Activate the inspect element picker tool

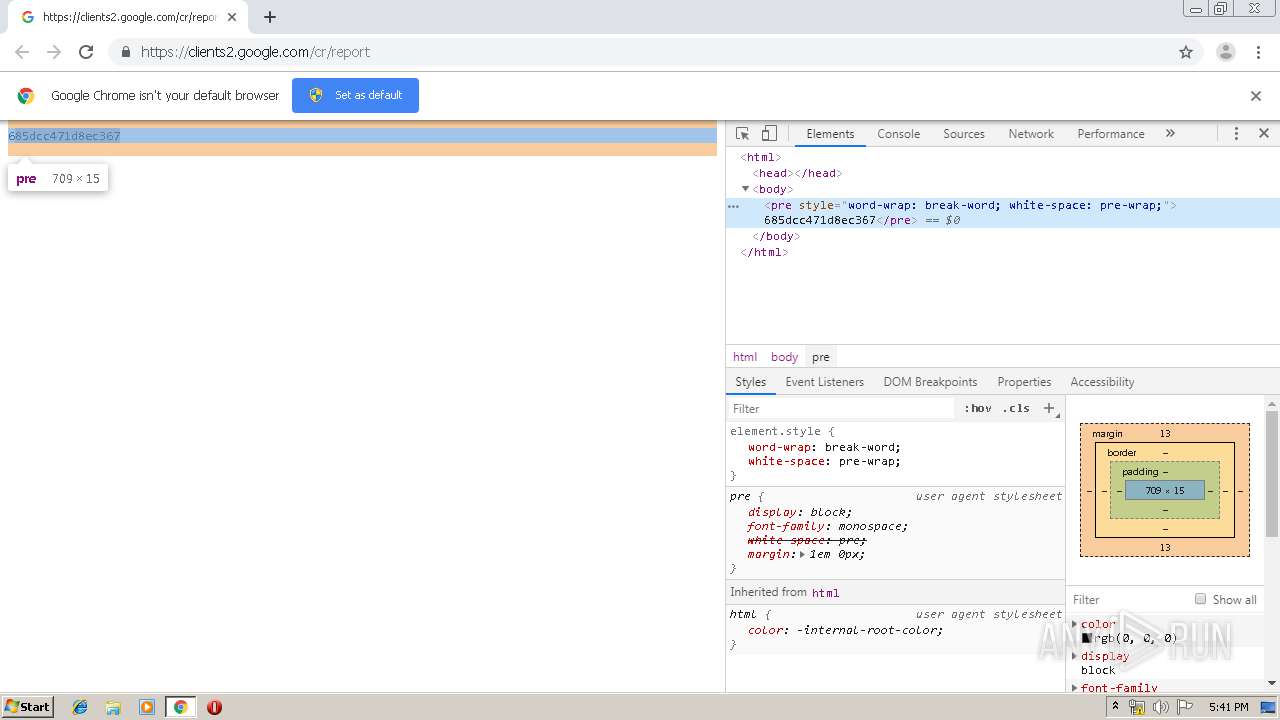743,134
